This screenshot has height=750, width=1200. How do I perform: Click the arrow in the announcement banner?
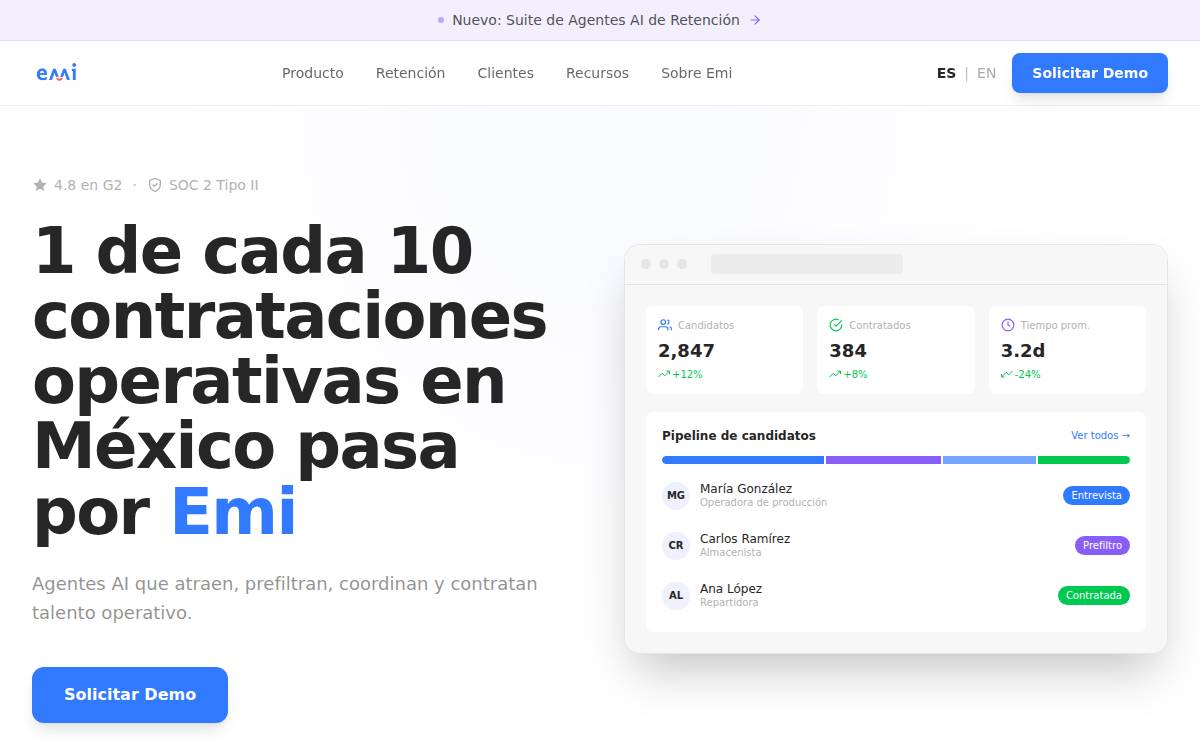click(755, 20)
